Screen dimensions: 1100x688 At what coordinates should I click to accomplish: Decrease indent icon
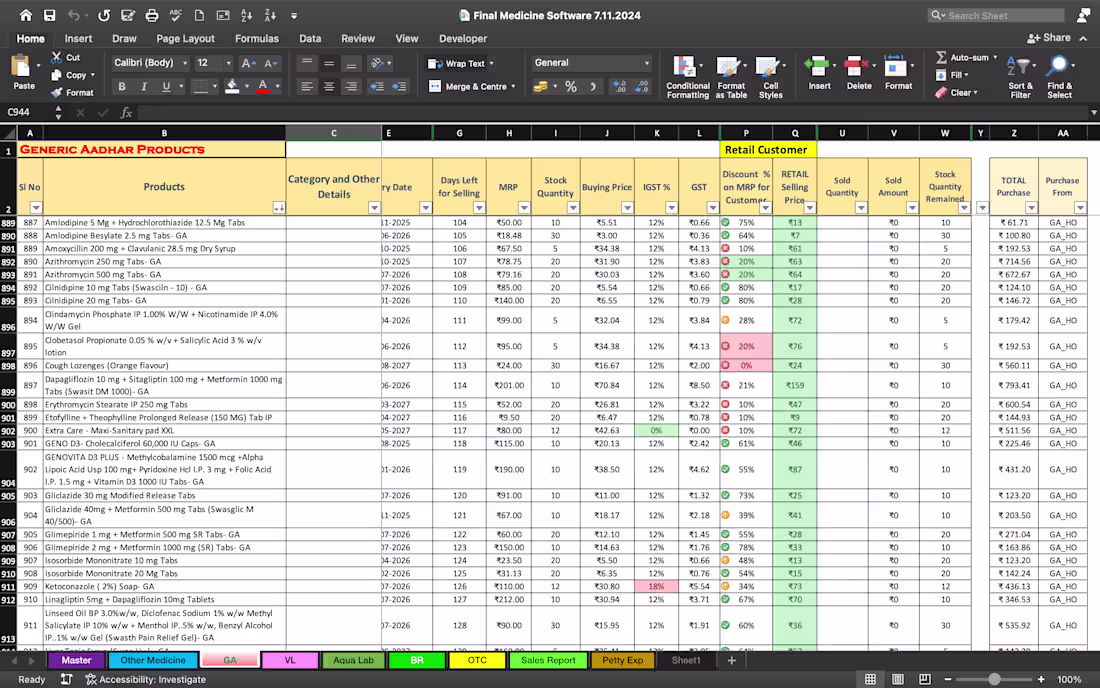pos(377,86)
